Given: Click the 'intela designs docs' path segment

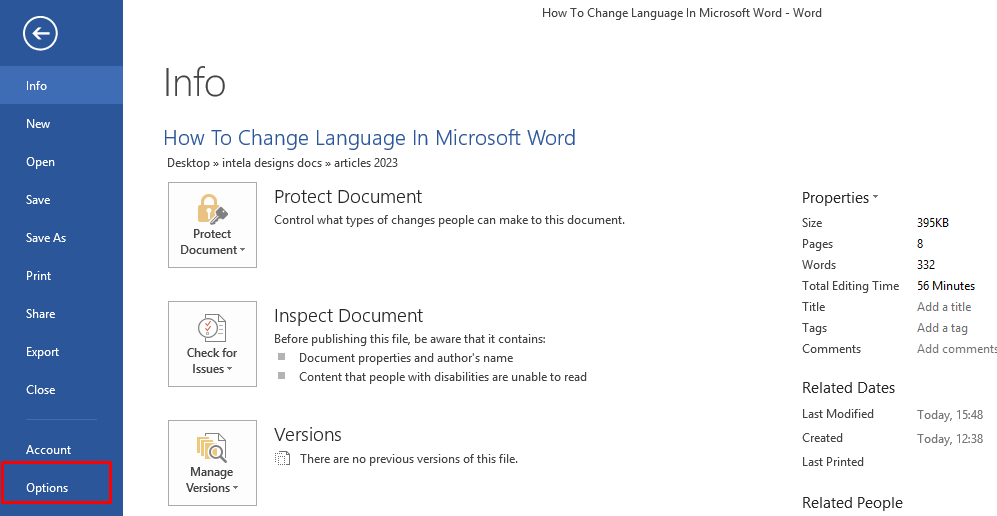Looking at the screenshot, I should 272,163.
